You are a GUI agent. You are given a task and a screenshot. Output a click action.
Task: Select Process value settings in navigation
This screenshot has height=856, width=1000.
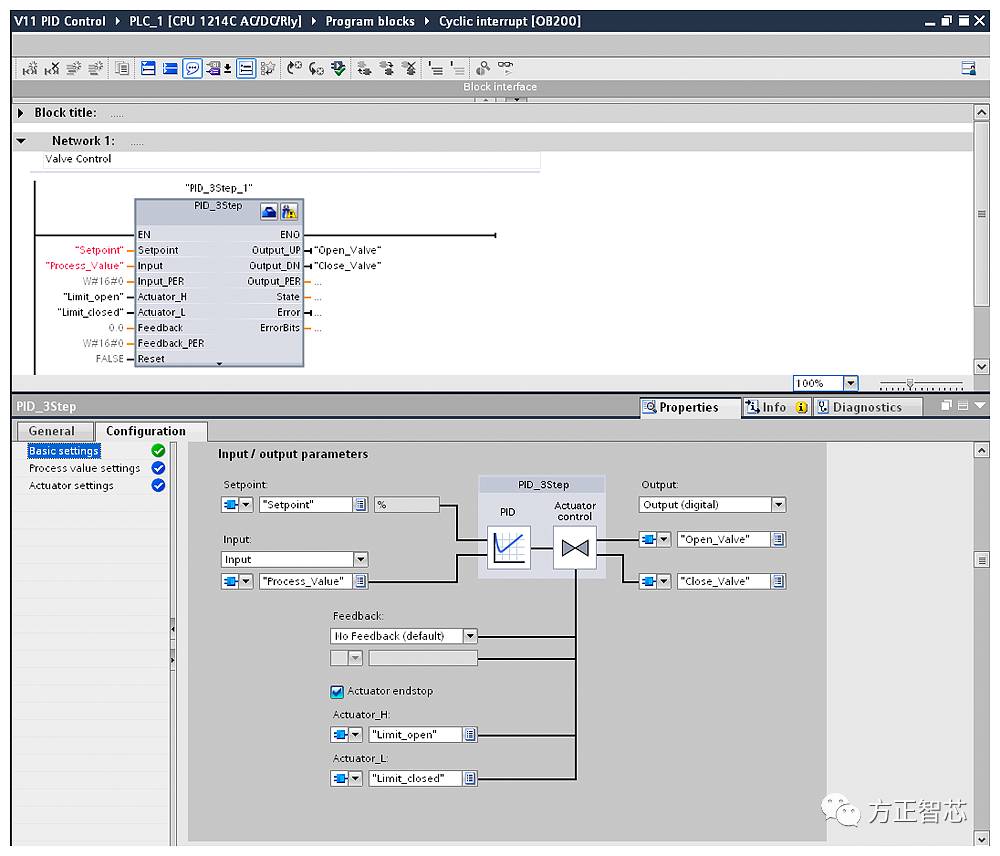(85, 468)
